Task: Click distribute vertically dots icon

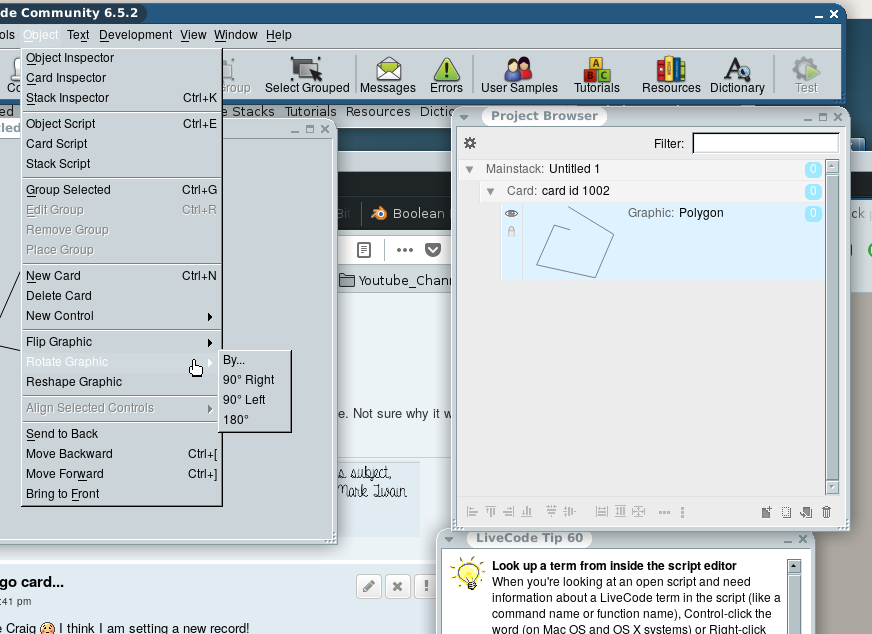Action: [x=682, y=512]
